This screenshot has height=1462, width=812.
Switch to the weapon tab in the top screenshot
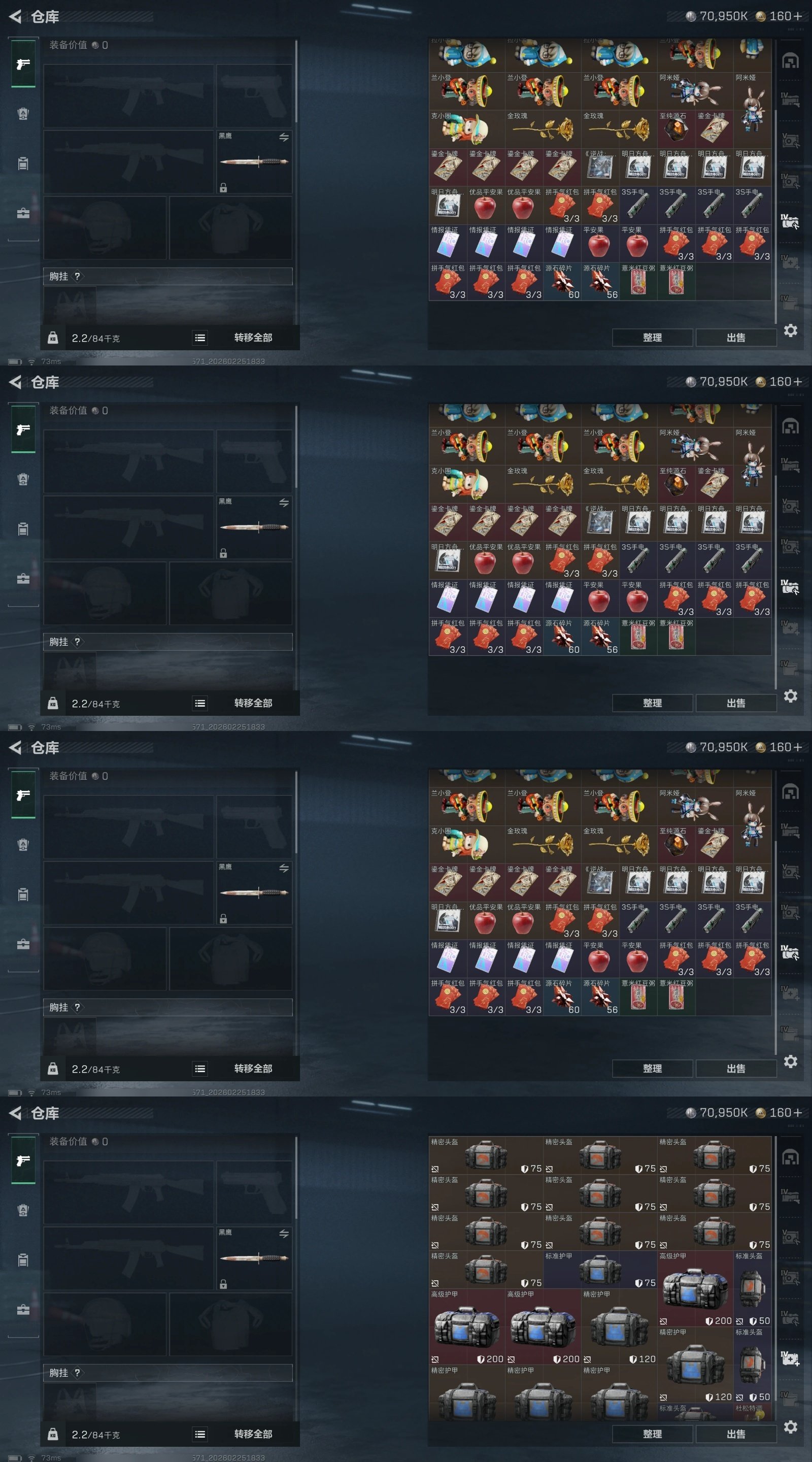click(23, 63)
